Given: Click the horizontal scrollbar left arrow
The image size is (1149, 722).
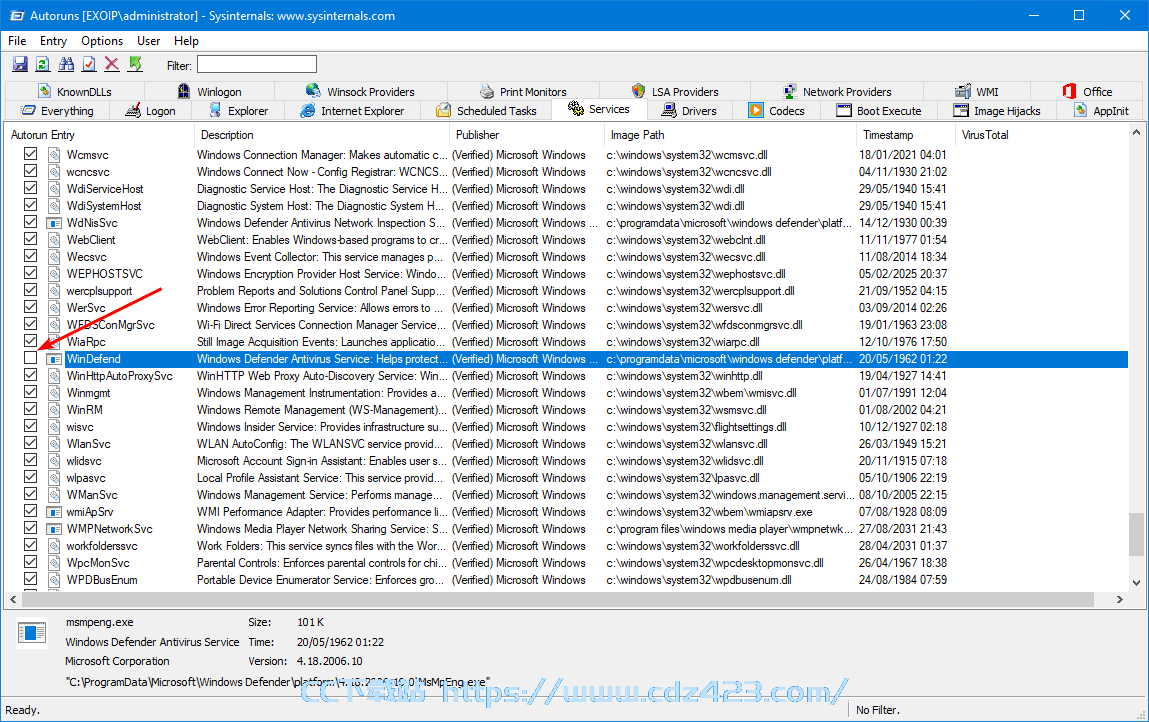Looking at the screenshot, I should point(13,599).
